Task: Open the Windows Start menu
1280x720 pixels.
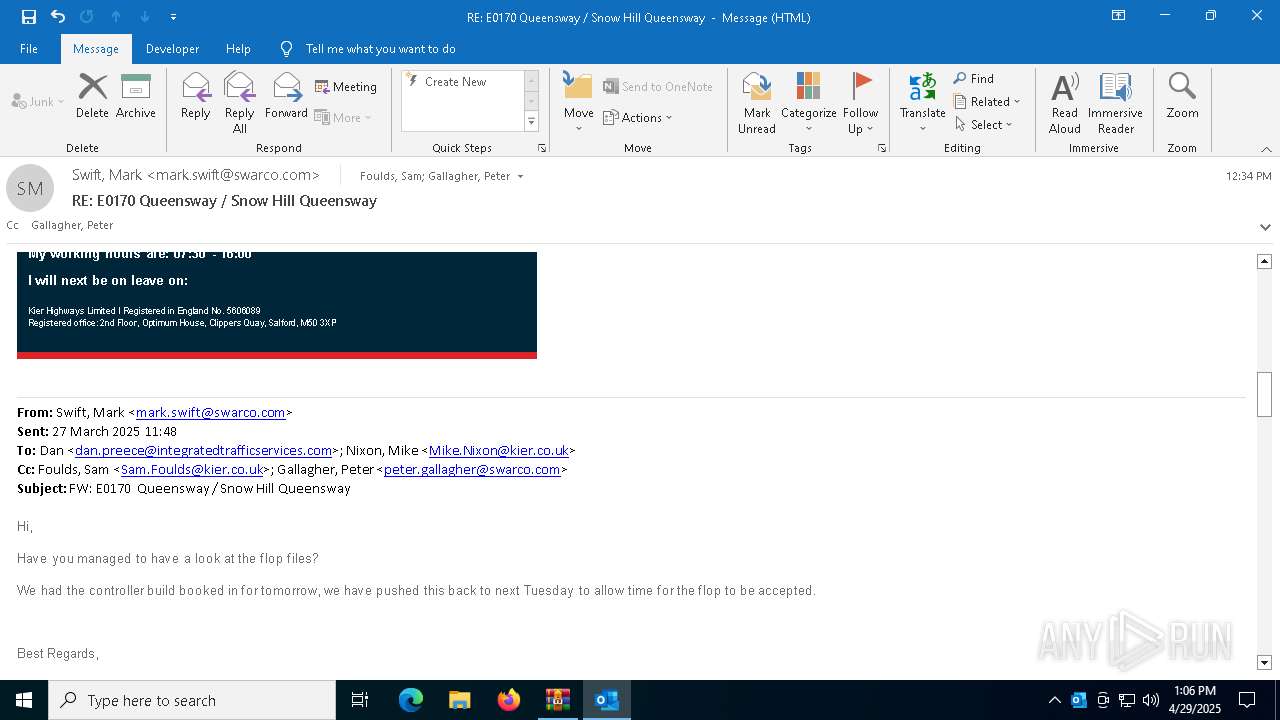Action: tap(24, 700)
